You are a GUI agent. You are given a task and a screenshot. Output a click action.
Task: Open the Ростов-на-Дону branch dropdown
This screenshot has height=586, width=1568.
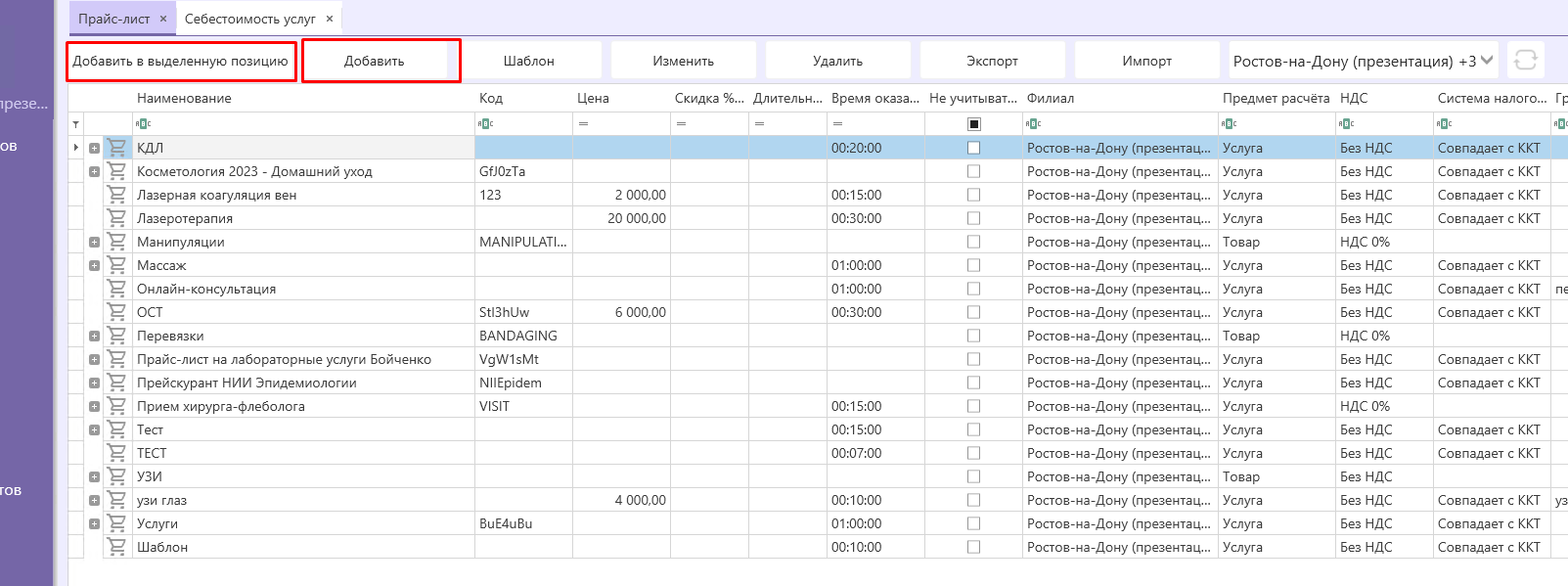[1364, 61]
